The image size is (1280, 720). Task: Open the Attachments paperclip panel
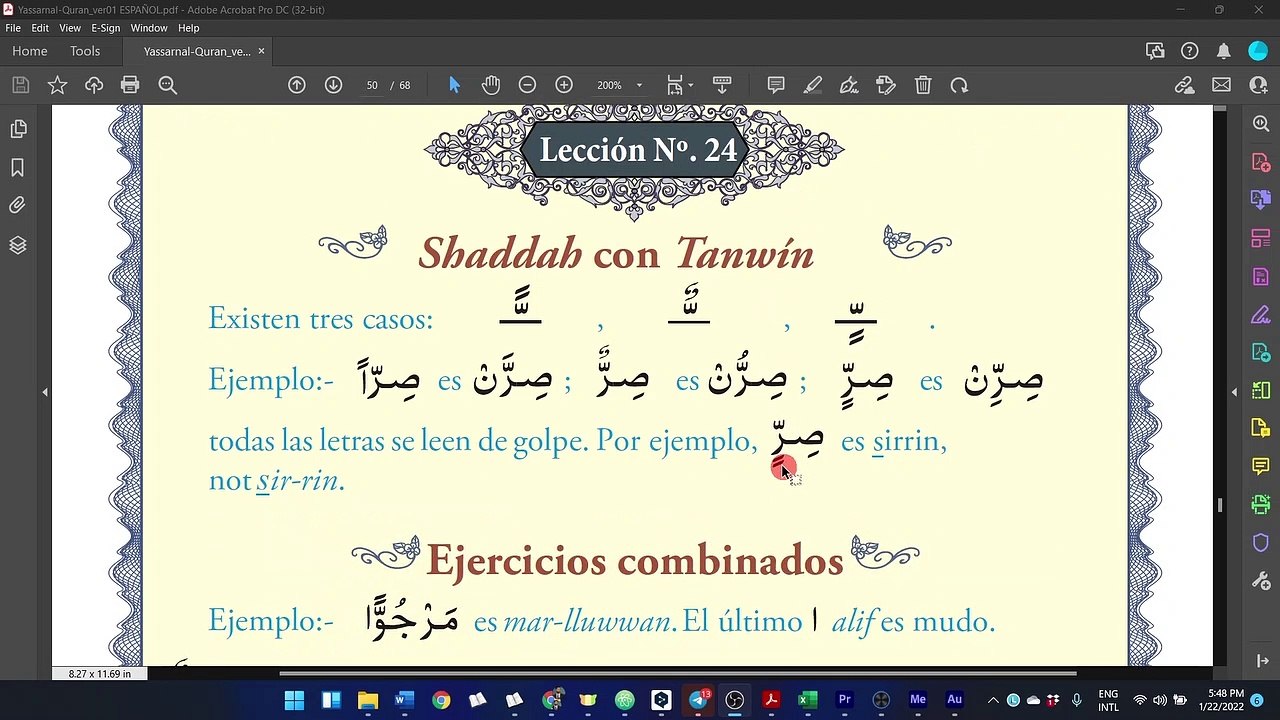pos(17,206)
